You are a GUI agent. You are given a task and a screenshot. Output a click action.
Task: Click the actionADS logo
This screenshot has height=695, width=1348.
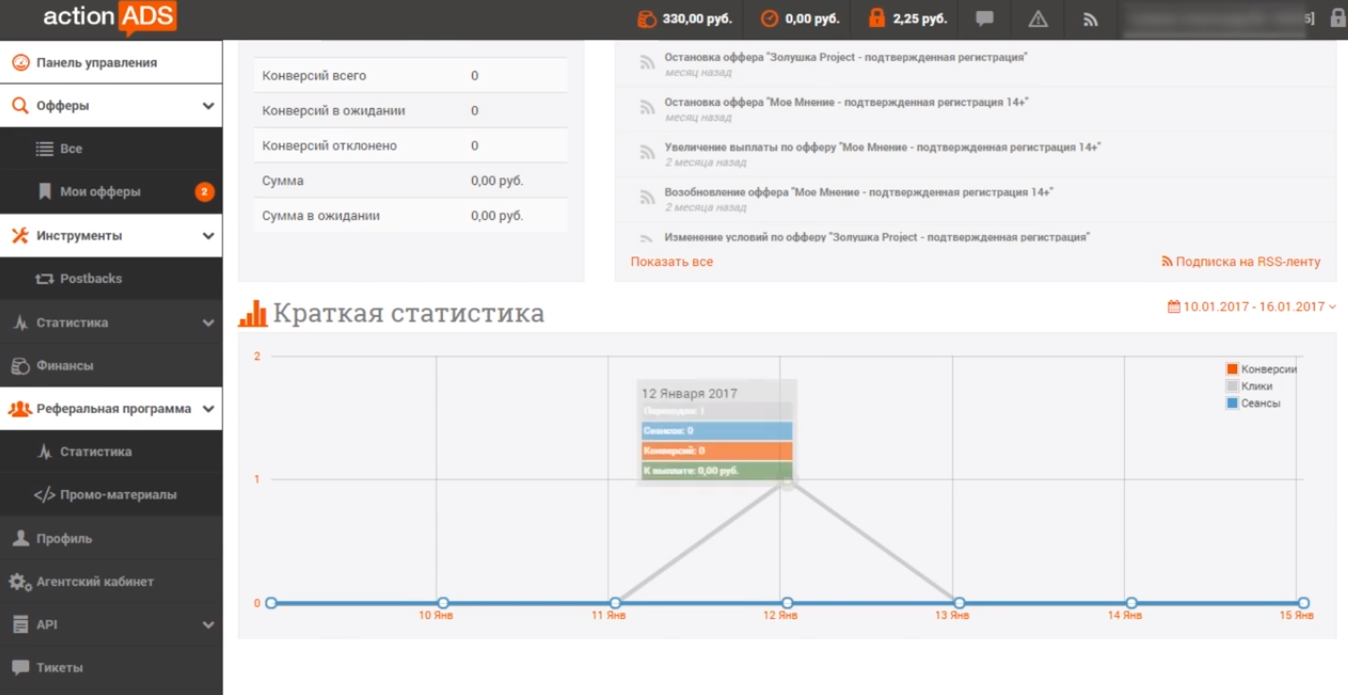(110, 17)
